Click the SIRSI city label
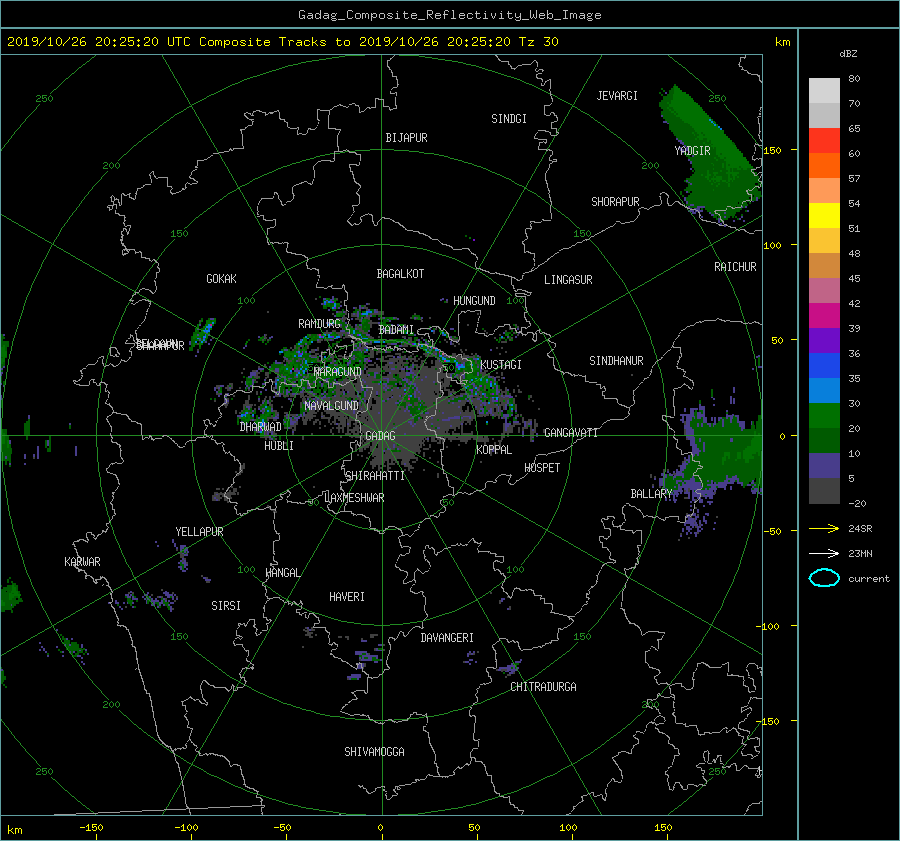900x841 pixels. coord(226,606)
